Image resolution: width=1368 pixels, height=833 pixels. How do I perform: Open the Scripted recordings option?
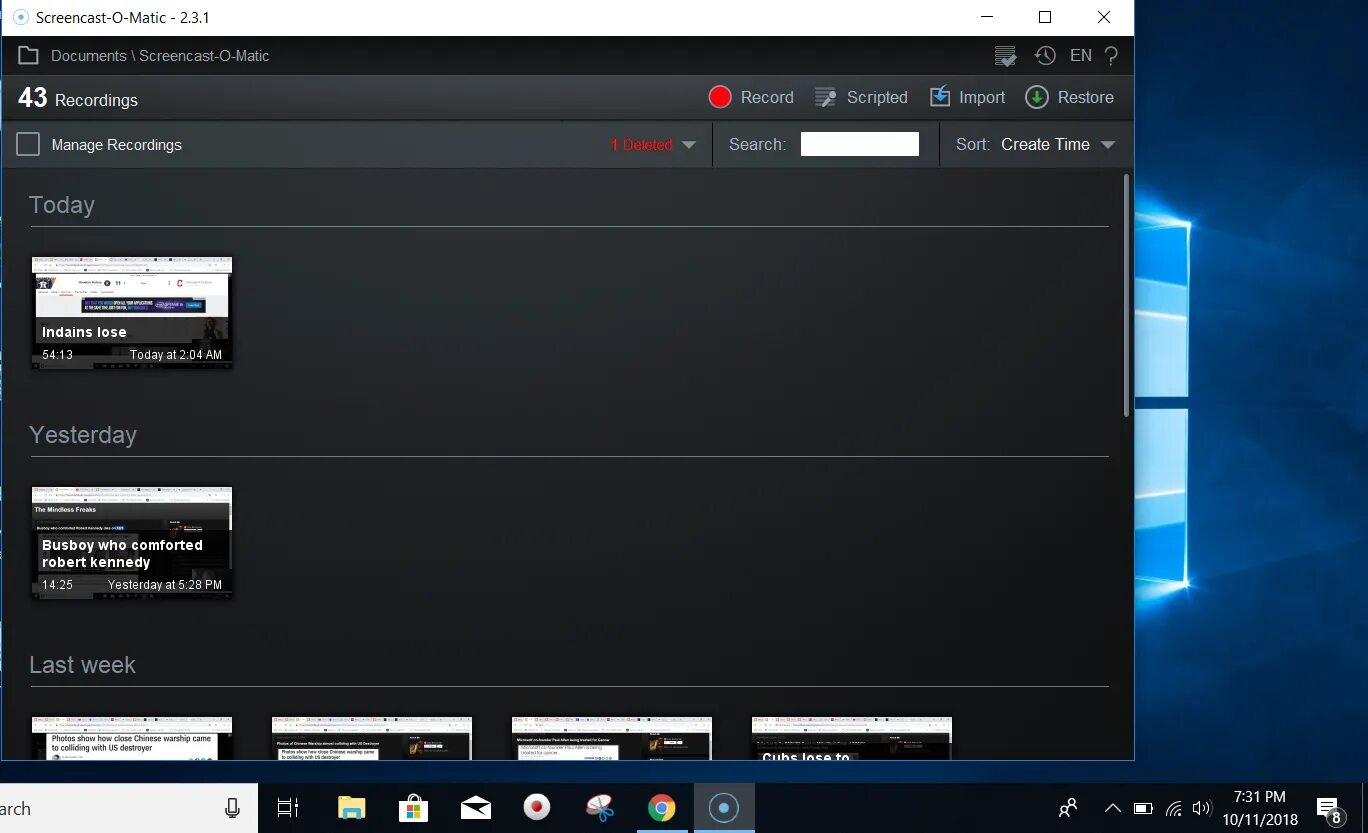point(861,97)
